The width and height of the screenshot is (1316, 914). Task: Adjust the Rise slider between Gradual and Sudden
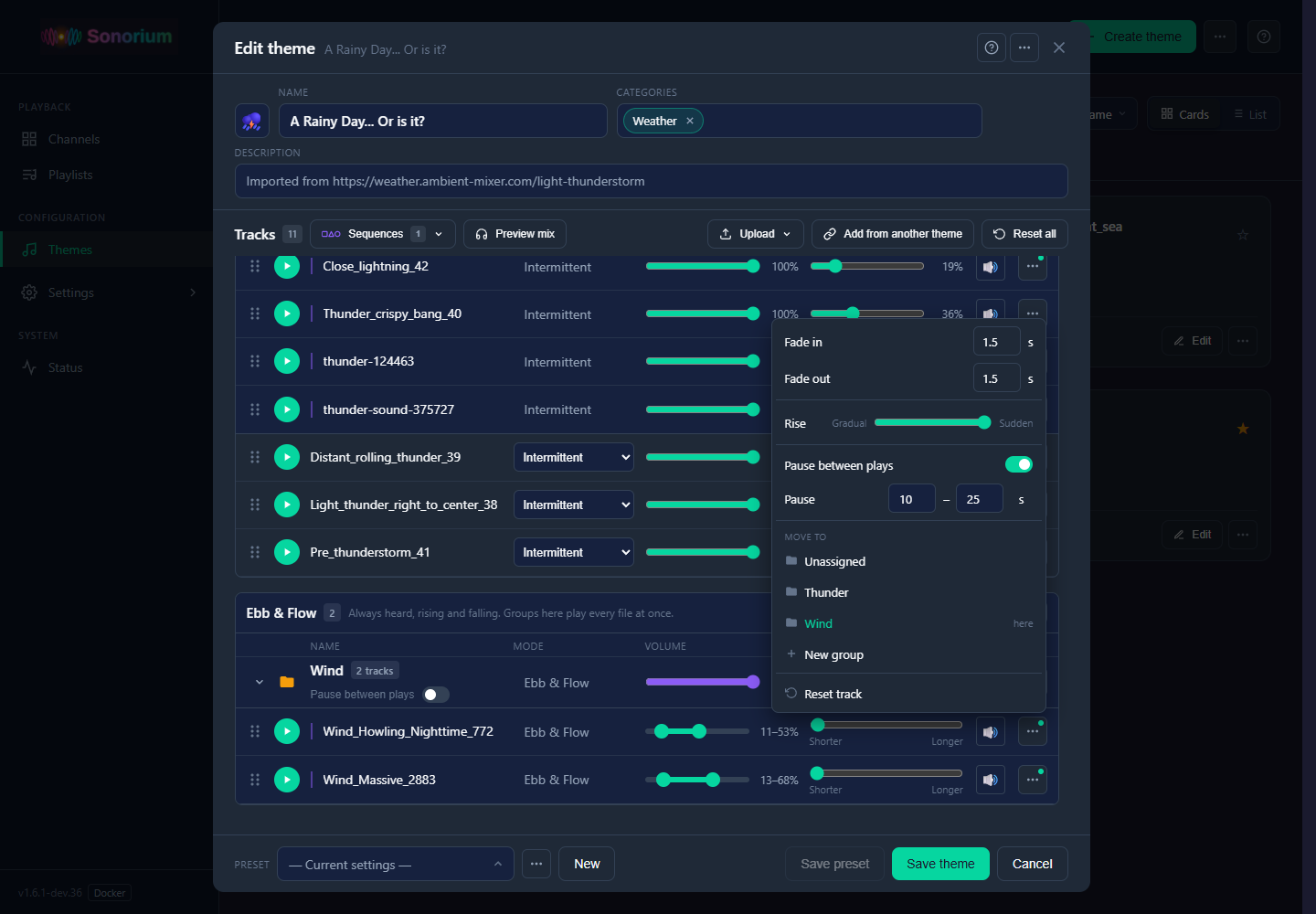(932, 422)
